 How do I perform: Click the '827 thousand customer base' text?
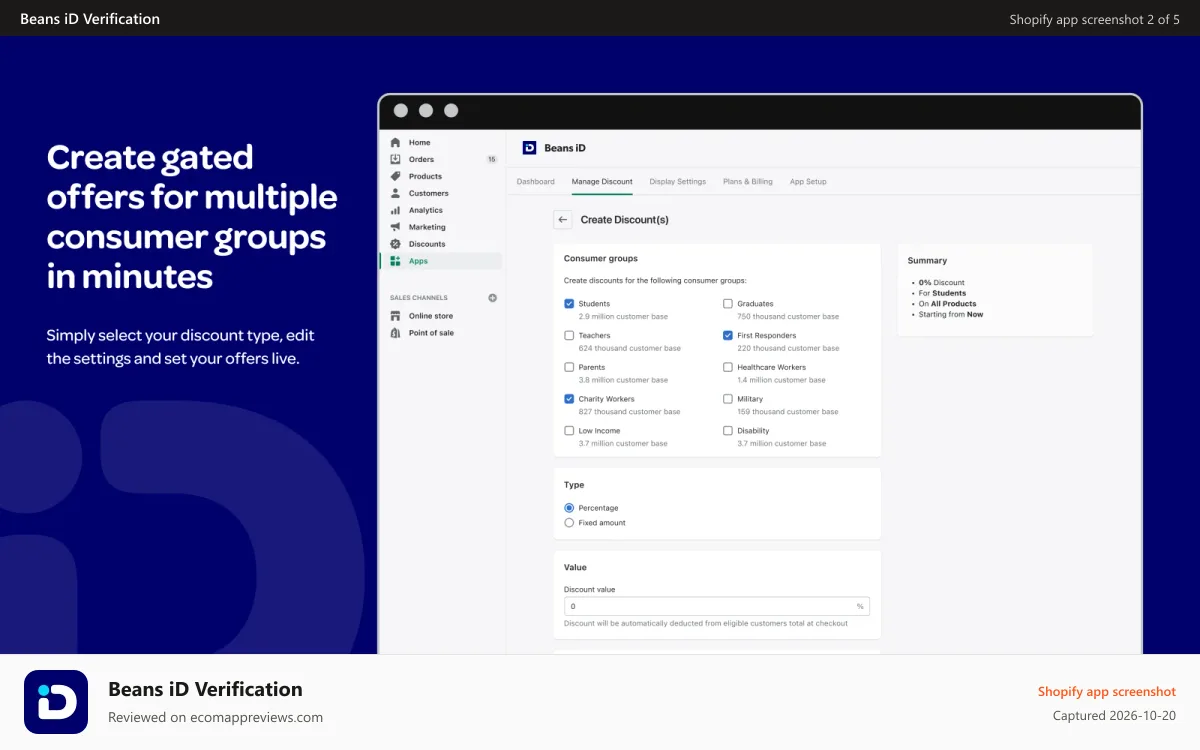tap(629, 412)
